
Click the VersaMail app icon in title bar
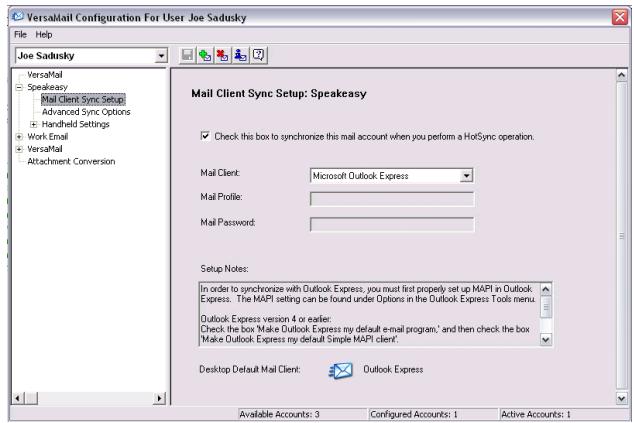point(18,17)
